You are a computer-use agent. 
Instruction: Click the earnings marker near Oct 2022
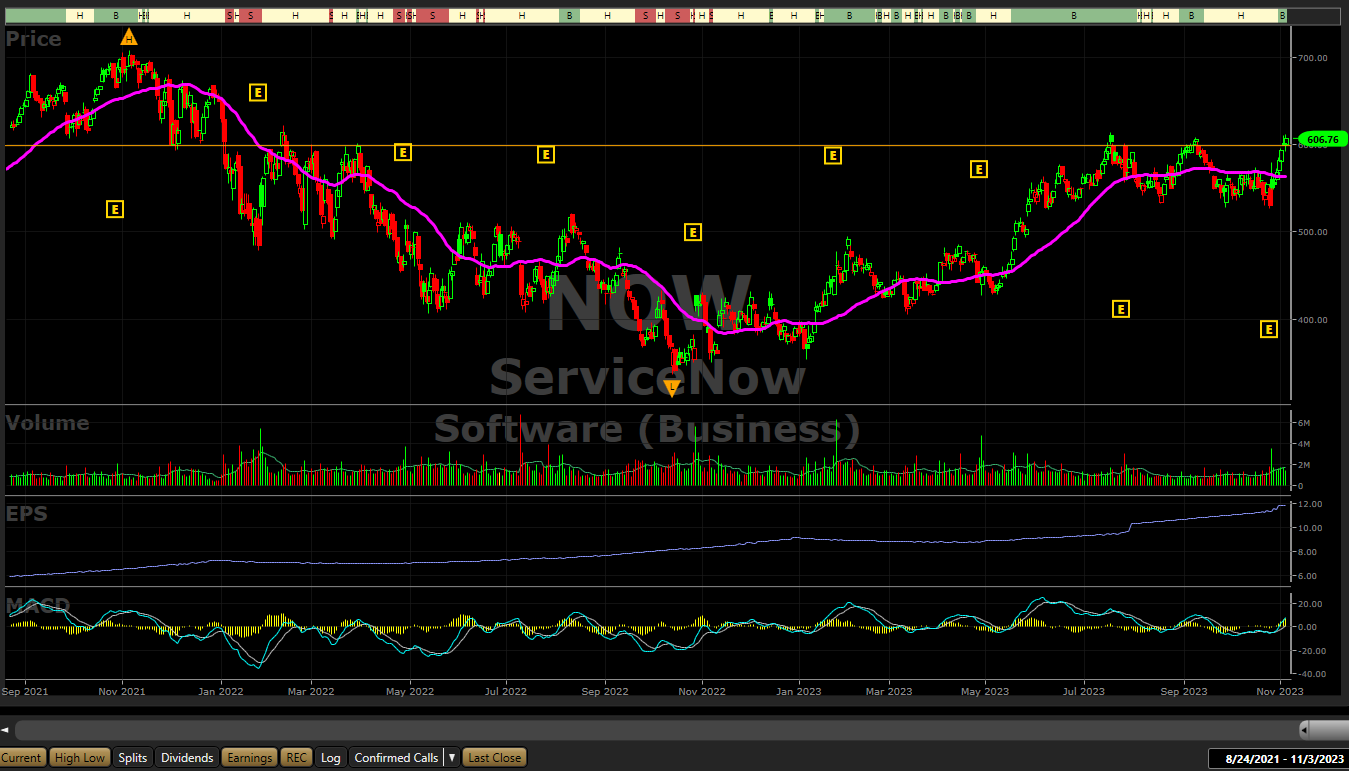pyautogui.click(x=692, y=232)
